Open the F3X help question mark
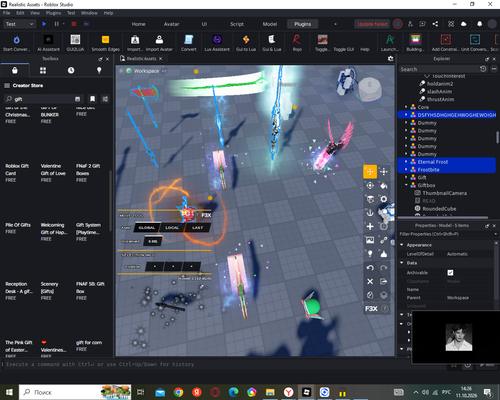500x400 pixels. [385, 309]
